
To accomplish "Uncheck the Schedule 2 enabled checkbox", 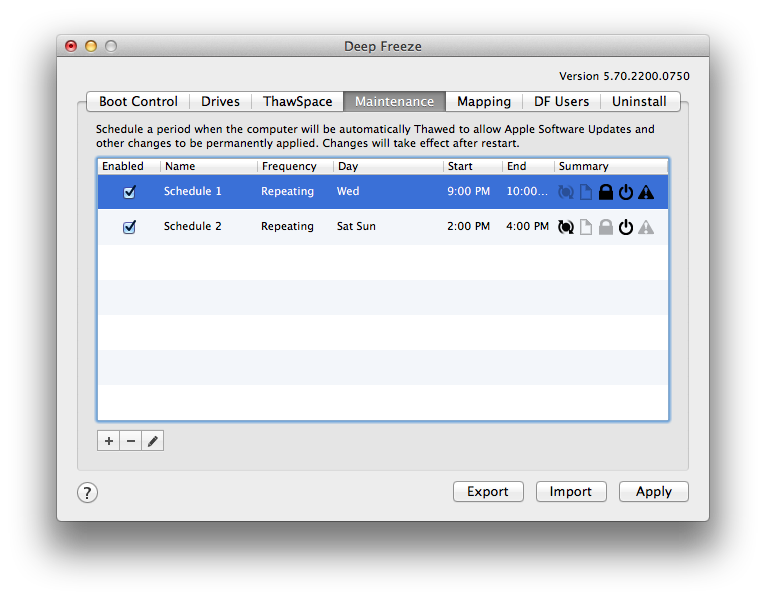I will (129, 227).
